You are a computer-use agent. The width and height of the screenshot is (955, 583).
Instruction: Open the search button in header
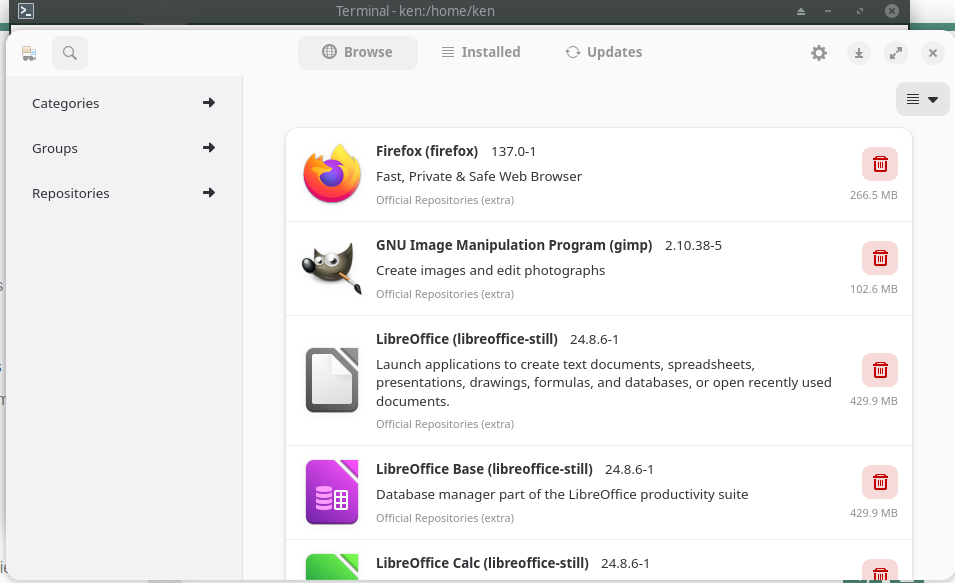(x=70, y=53)
